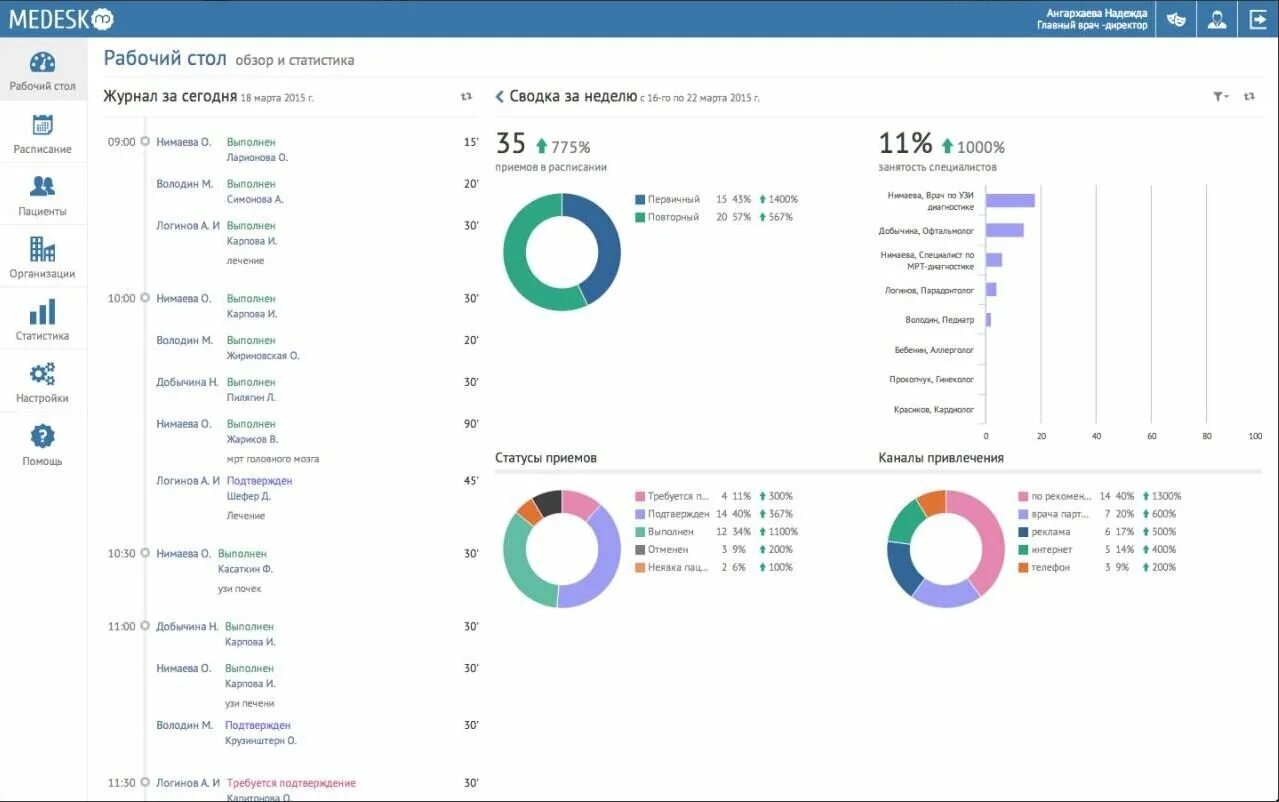
Task: Click the Каналы привлечения section title
Action: [941, 458]
